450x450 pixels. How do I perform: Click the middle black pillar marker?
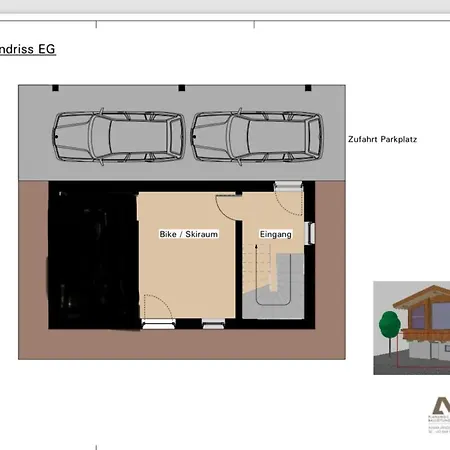[182, 88]
